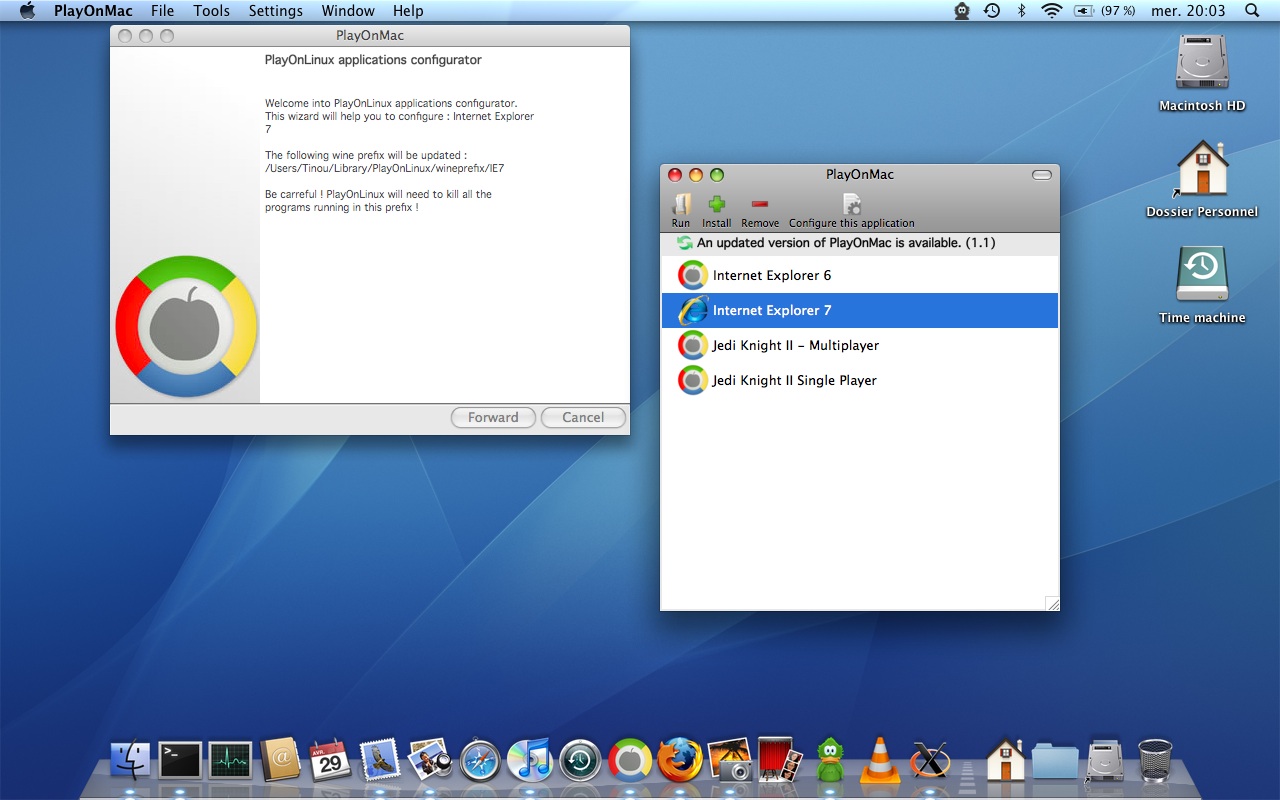
Task: Open Image Capture camera icon in Dock
Action: (730, 761)
